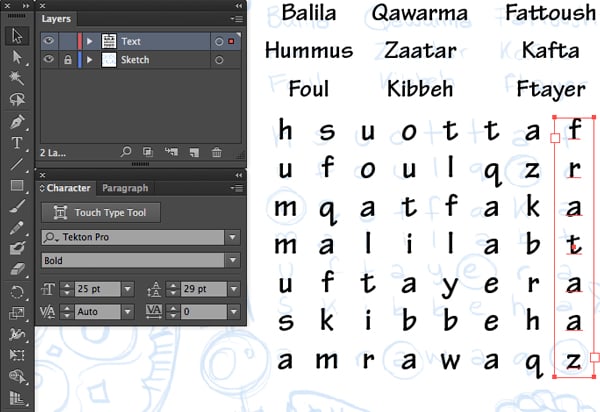Select the Warp tool

17,334
